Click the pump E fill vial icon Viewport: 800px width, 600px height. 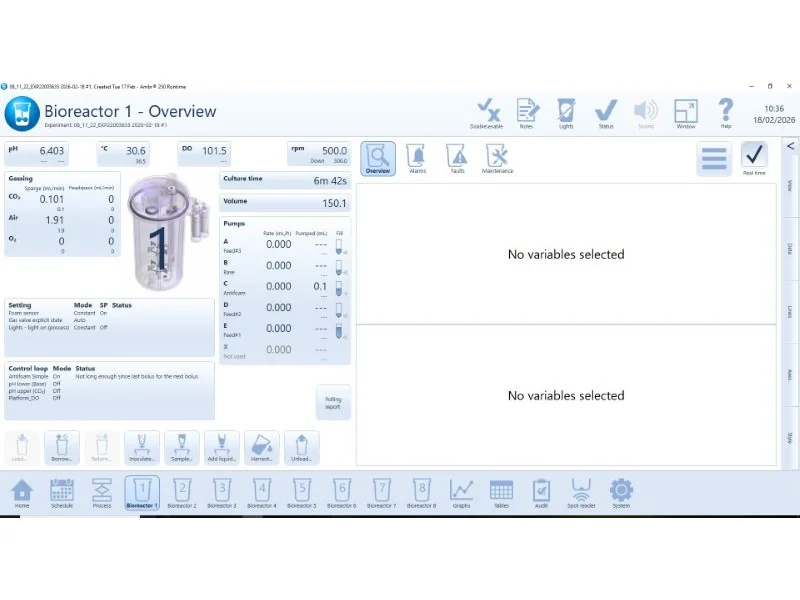(339, 331)
